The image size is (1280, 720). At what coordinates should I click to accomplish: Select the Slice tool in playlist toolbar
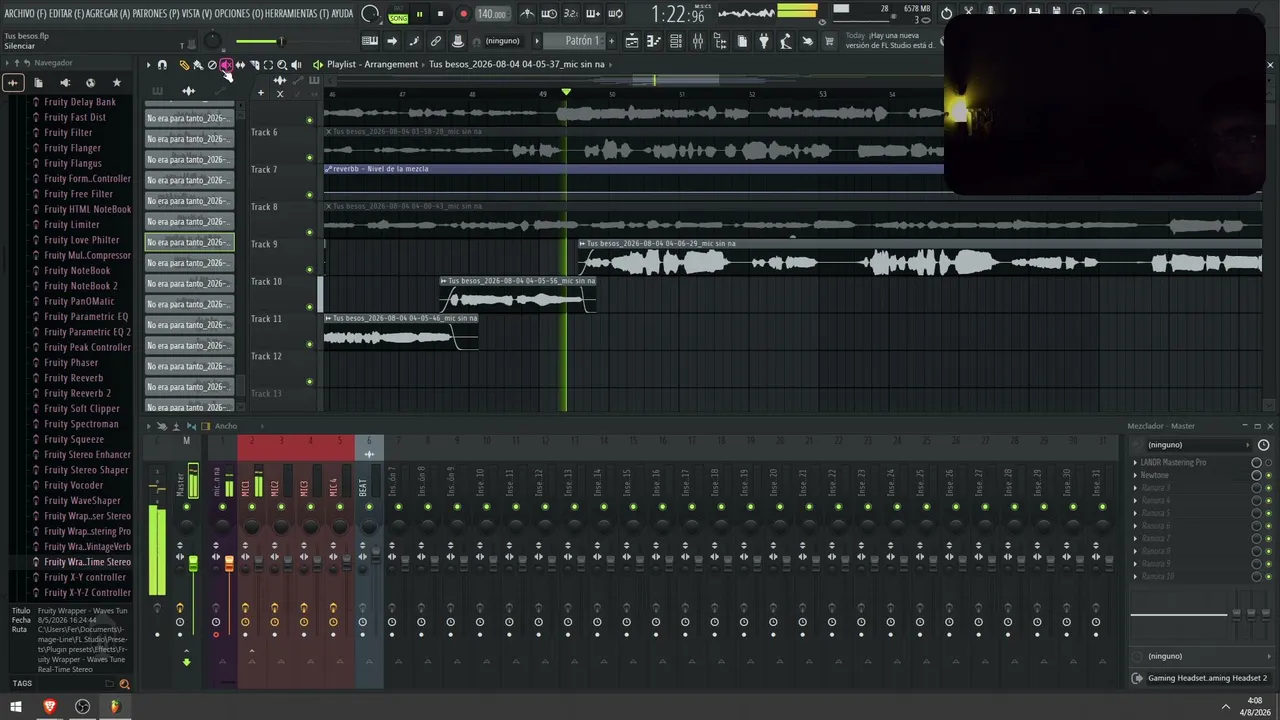coord(254,65)
